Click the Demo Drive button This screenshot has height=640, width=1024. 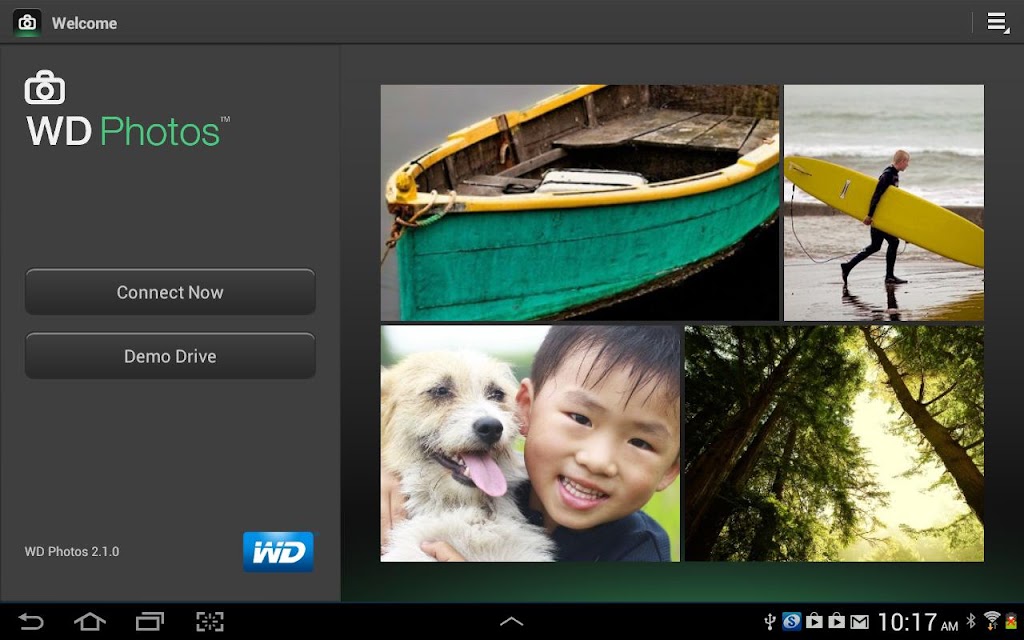click(x=170, y=356)
